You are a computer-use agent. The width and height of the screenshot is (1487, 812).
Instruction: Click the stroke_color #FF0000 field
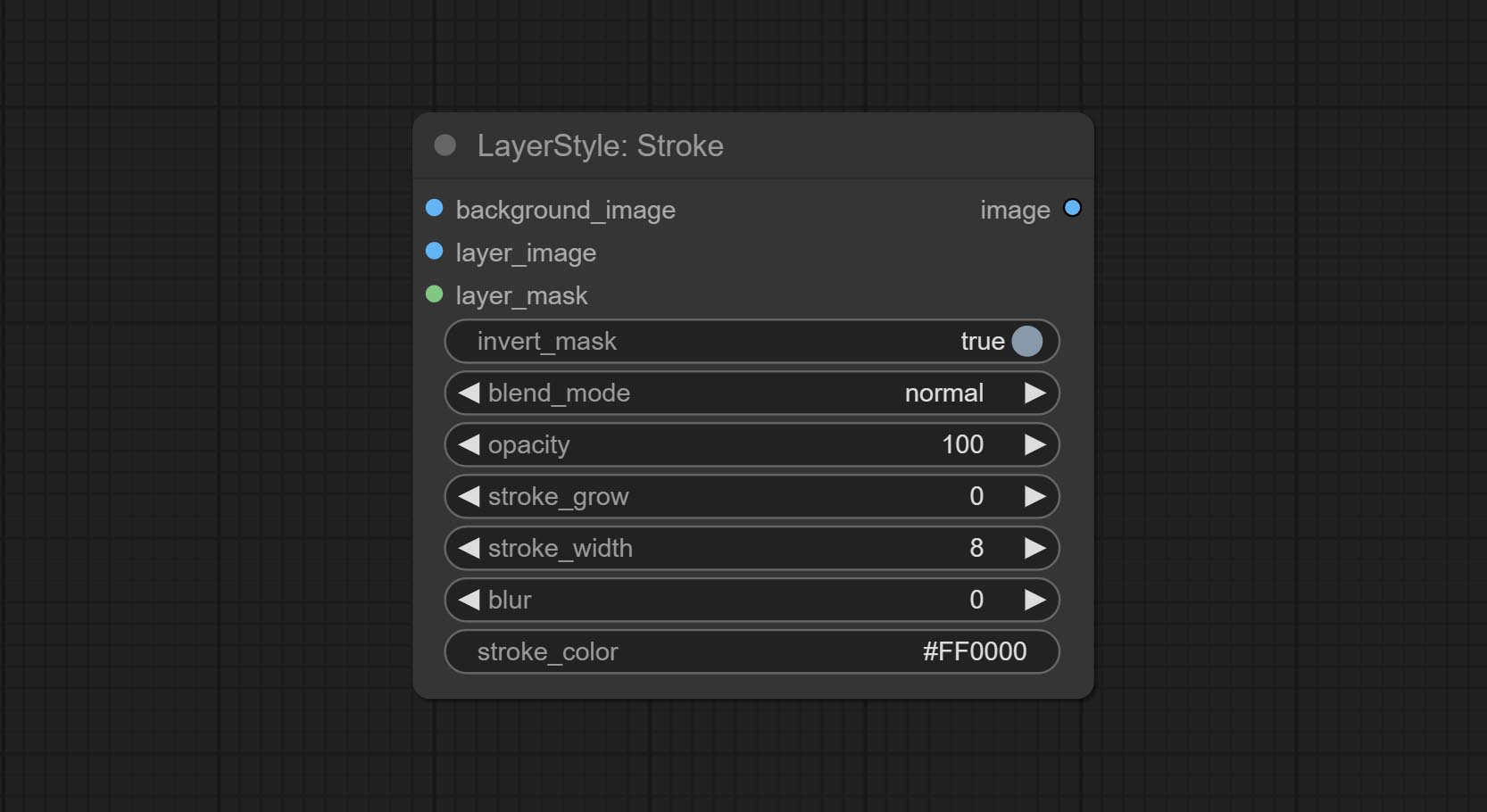coord(752,651)
